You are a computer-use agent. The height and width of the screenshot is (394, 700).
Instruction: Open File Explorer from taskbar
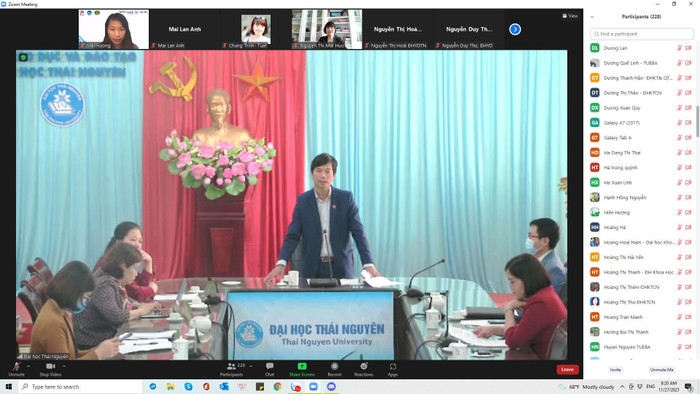tap(171, 387)
